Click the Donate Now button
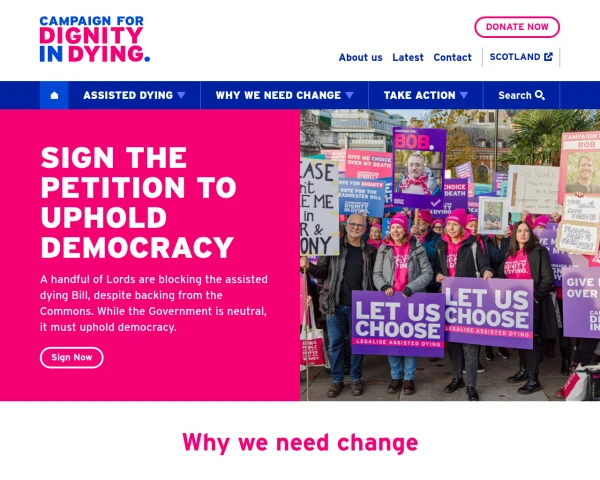The height and width of the screenshot is (480, 600). tap(517, 27)
